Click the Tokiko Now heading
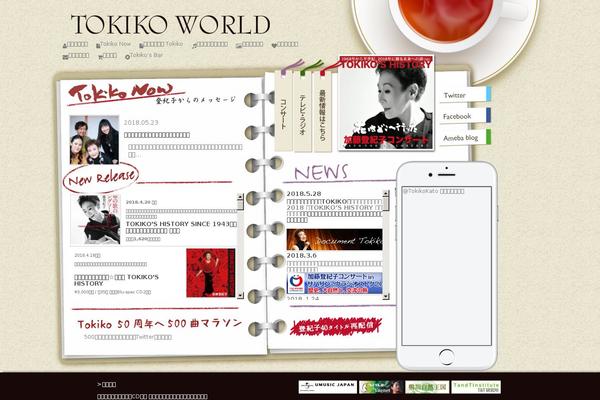The width and height of the screenshot is (600, 400). pyautogui.click(x=125, y=93)
